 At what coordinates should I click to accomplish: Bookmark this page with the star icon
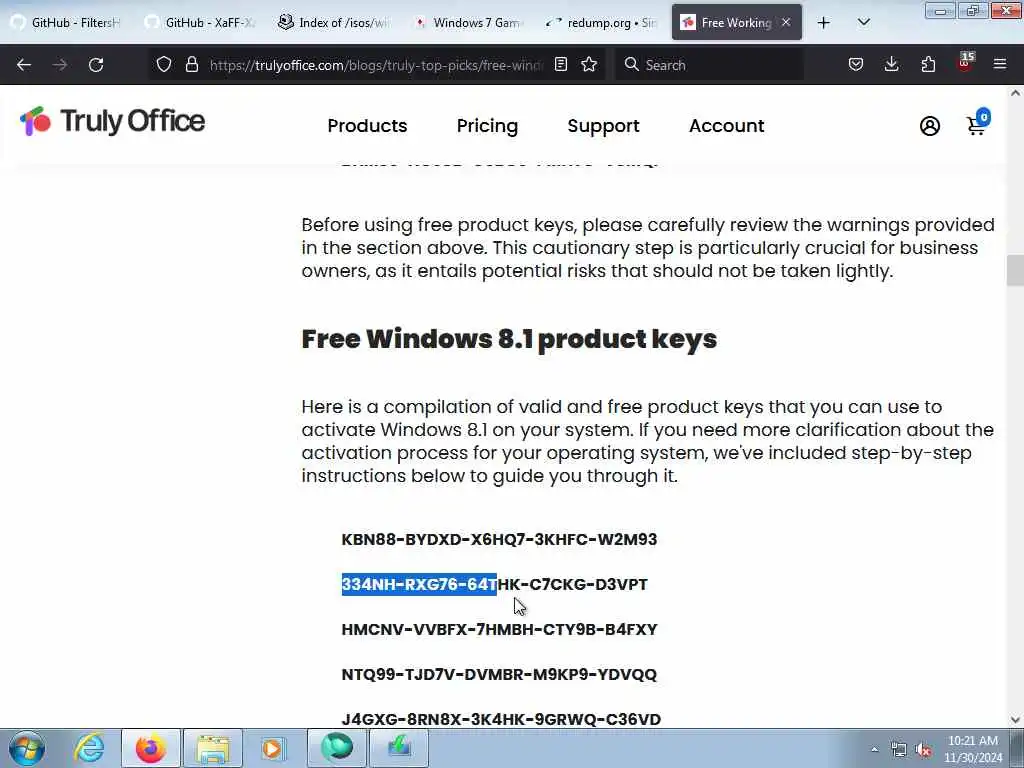click(x=589, y=64)
